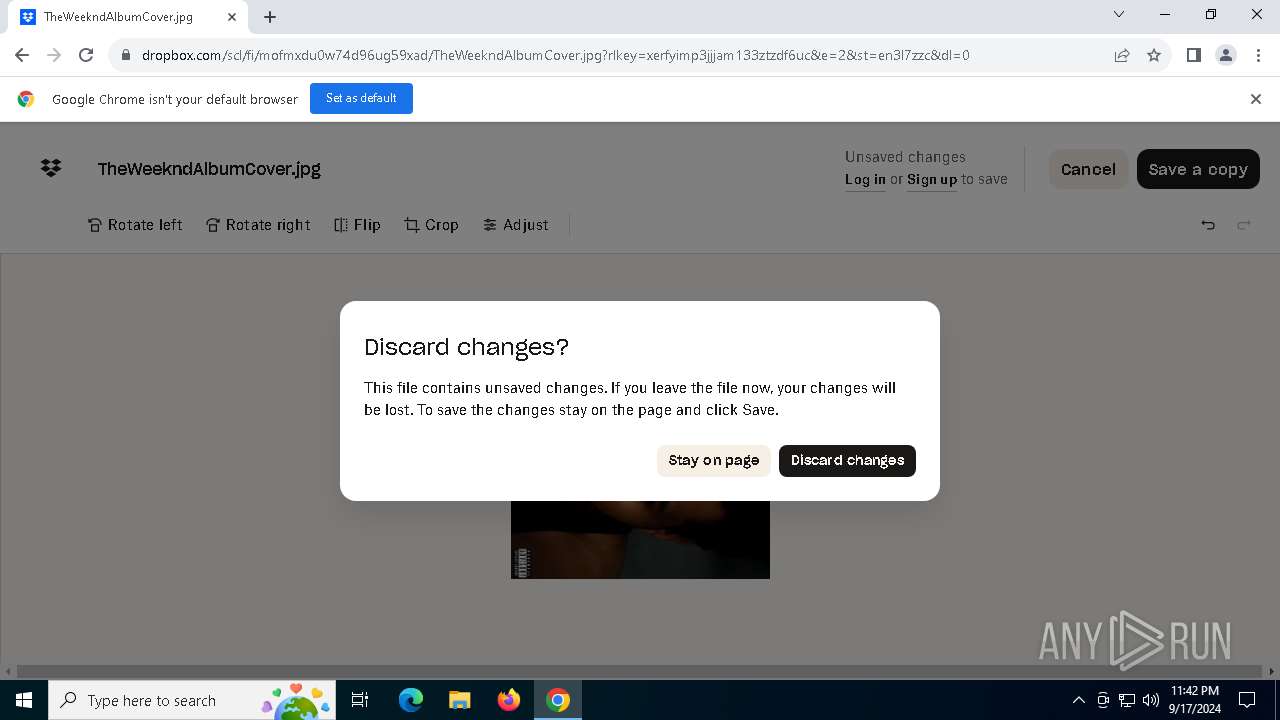Click the redo arrow icon

1244,225
